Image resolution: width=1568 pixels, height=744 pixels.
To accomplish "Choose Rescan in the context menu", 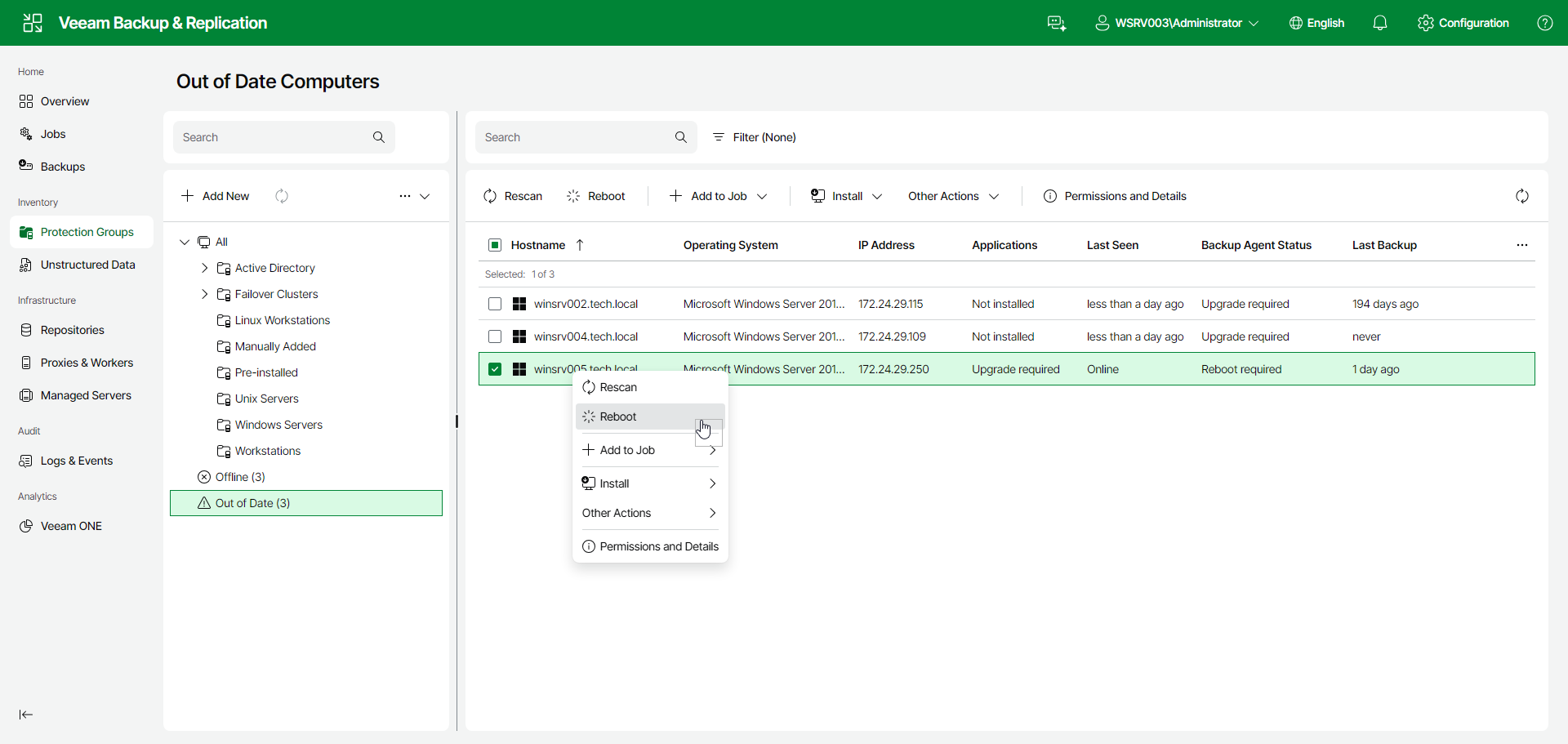I will [x=650, y=387].
